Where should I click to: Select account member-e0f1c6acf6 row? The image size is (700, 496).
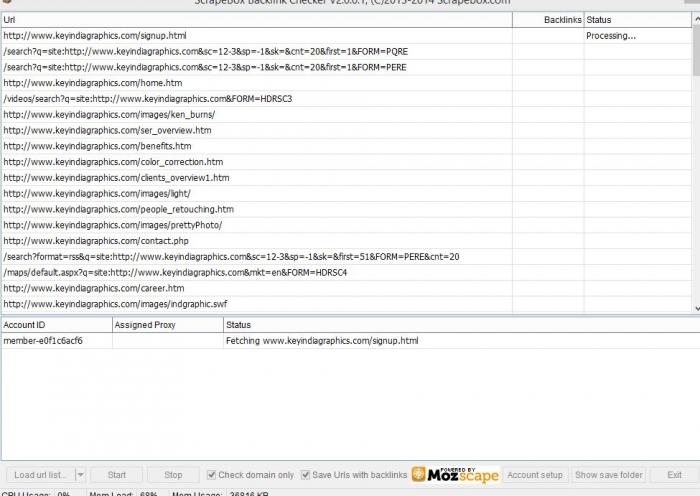point(350,341)
